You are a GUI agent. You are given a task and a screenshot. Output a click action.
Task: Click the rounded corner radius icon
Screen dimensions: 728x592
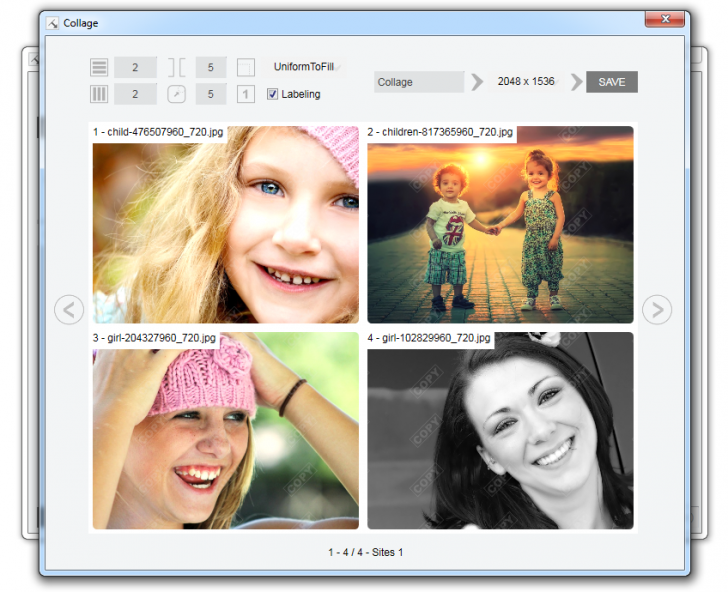(176, 94)
